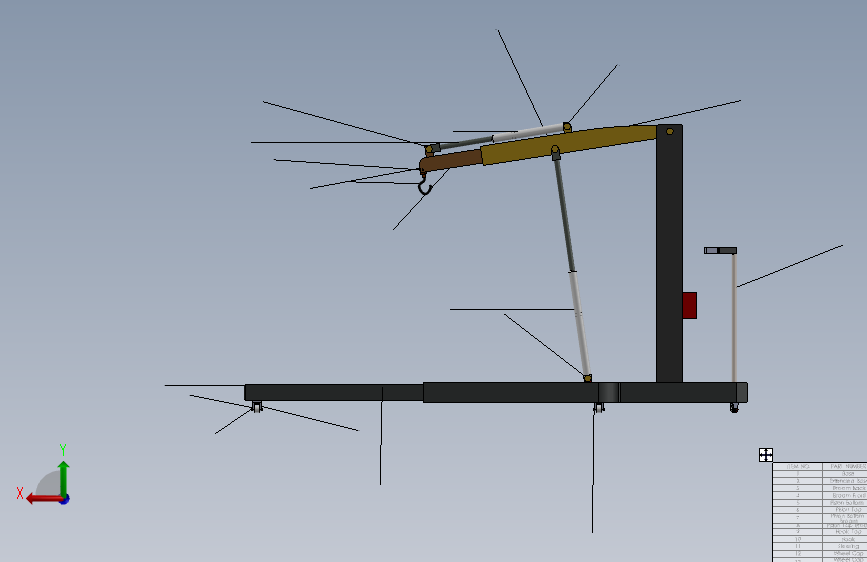This screenshot has height=562, width=867.
Task: Select item number "10" cell in the BOM table
Action: point(797,539)
